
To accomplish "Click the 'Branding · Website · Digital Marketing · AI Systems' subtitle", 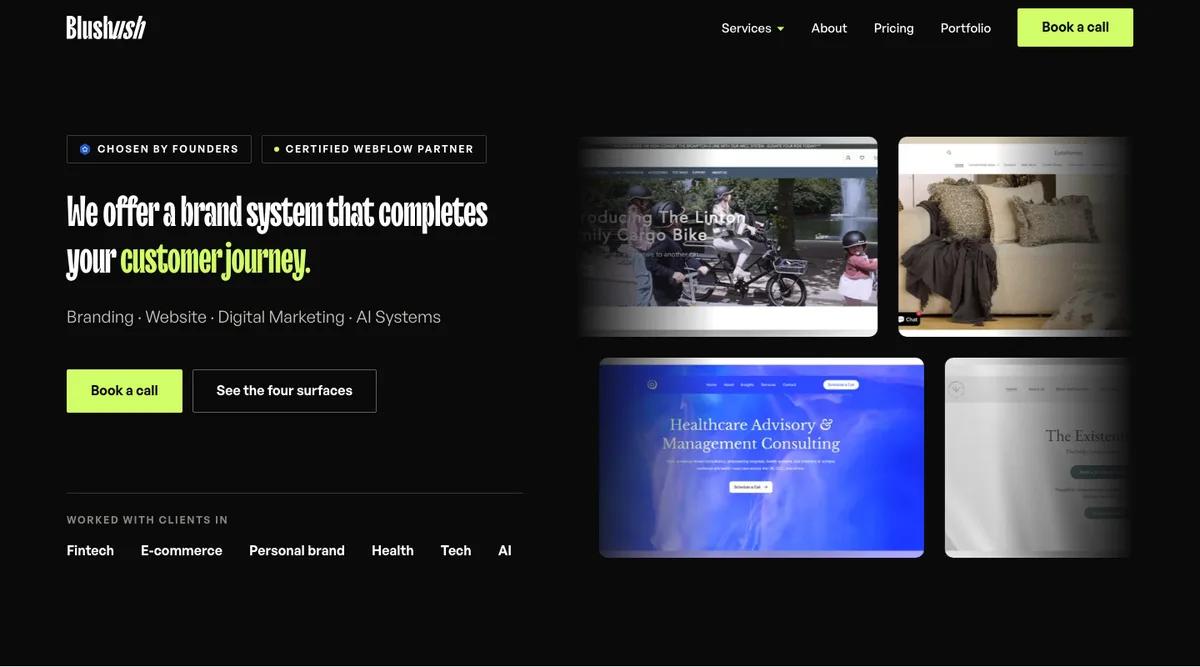I will pyautogui.click(x=253, y=317).
